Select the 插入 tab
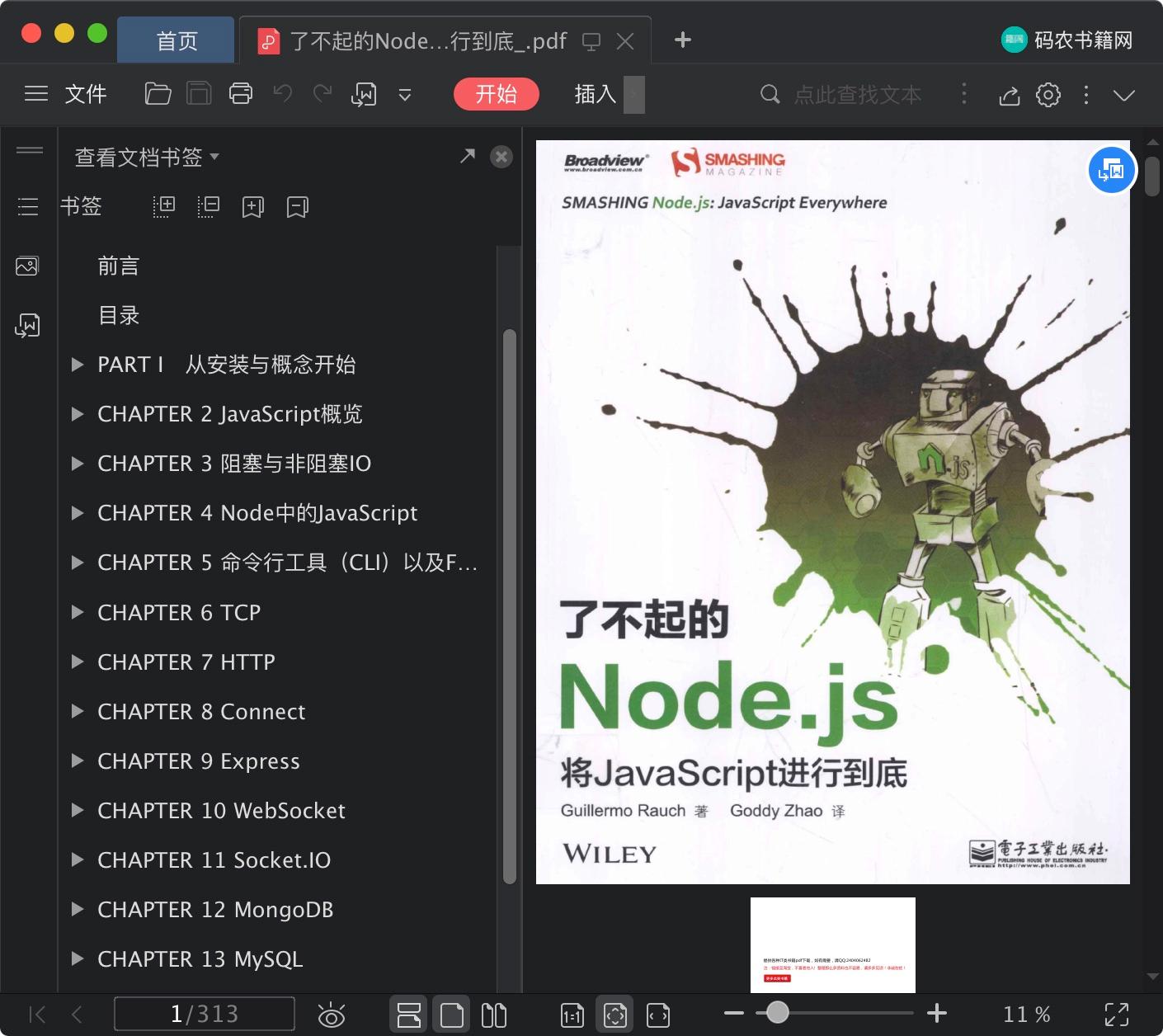 coord(596,94)
